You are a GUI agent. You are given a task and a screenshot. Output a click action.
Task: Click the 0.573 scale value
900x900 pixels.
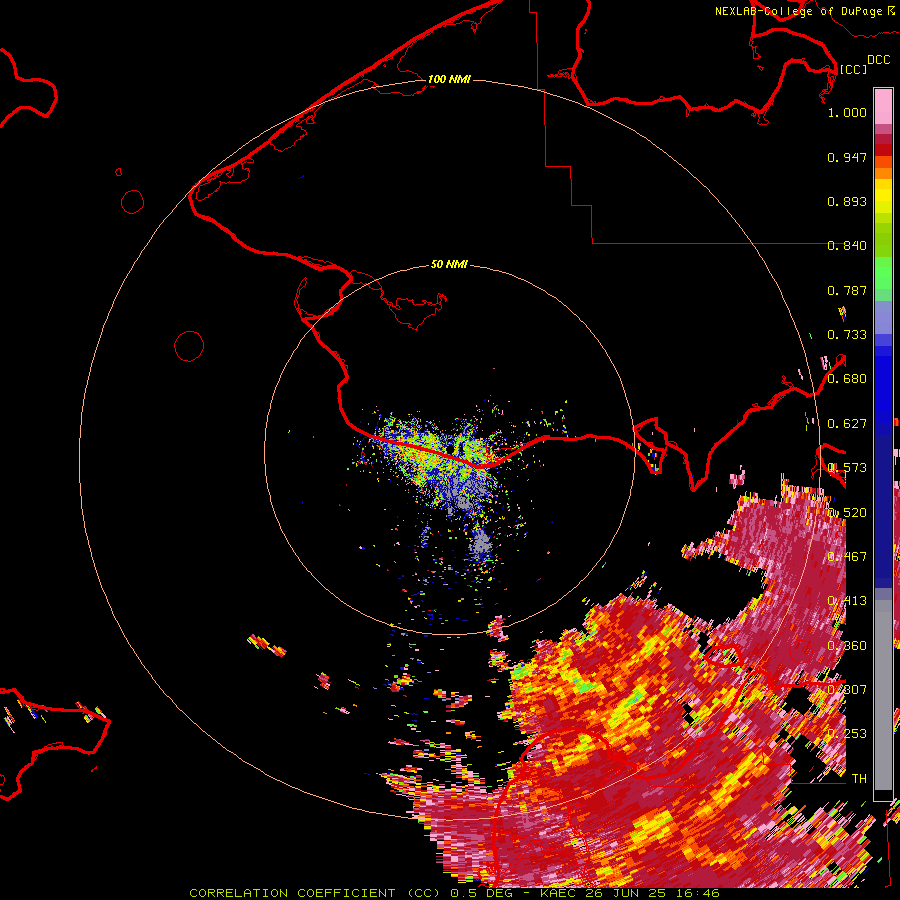(847, 467)
